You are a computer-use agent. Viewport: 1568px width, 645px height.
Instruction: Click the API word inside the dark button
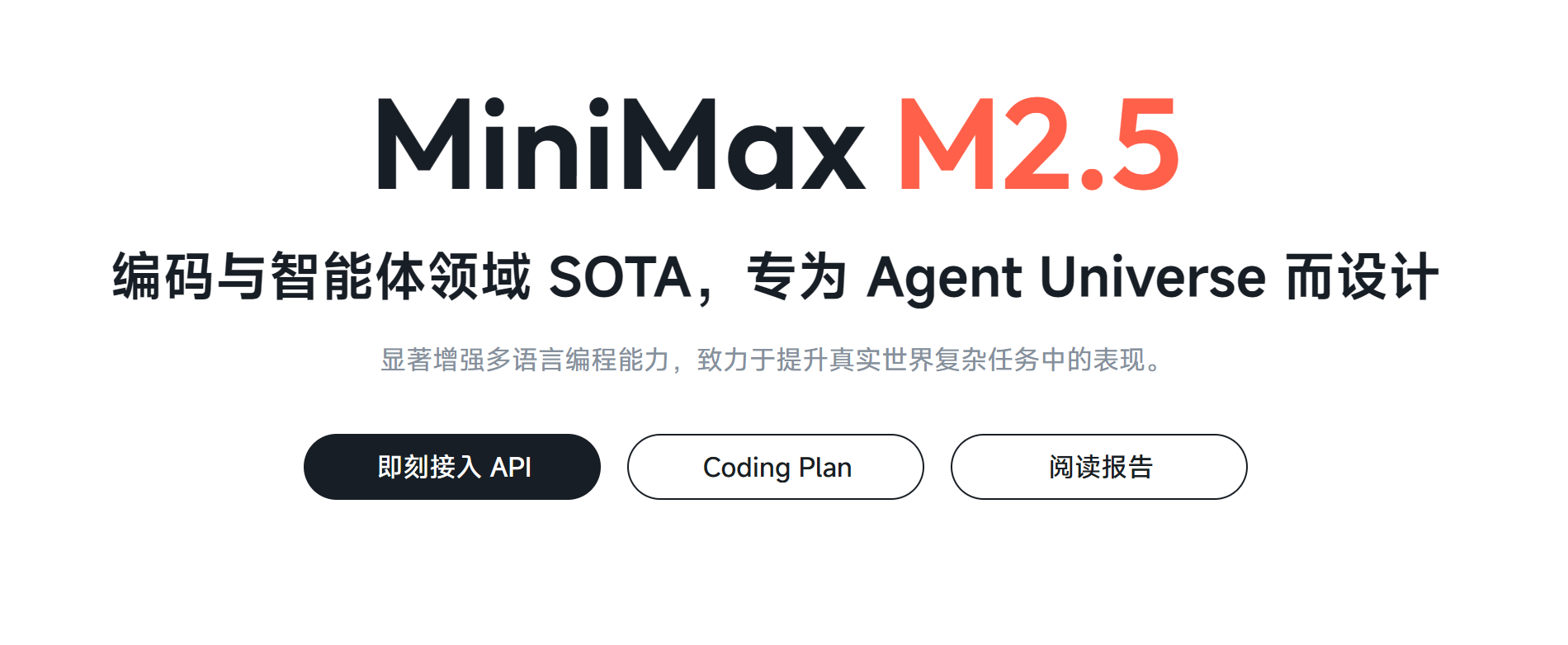511,468
